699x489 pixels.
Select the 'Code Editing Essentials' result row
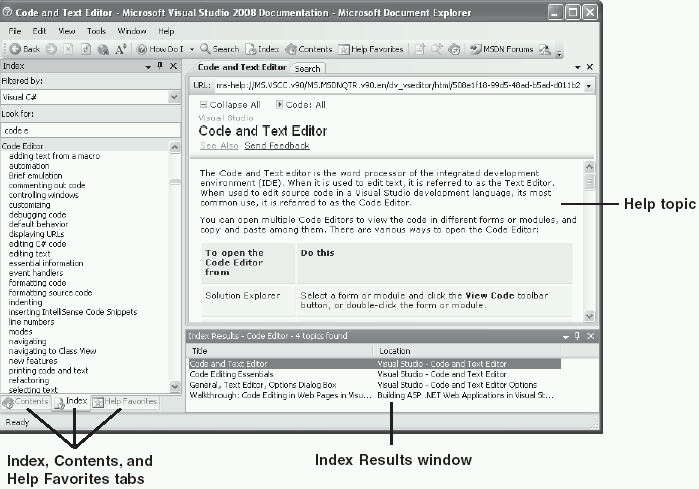pos(374,374)
